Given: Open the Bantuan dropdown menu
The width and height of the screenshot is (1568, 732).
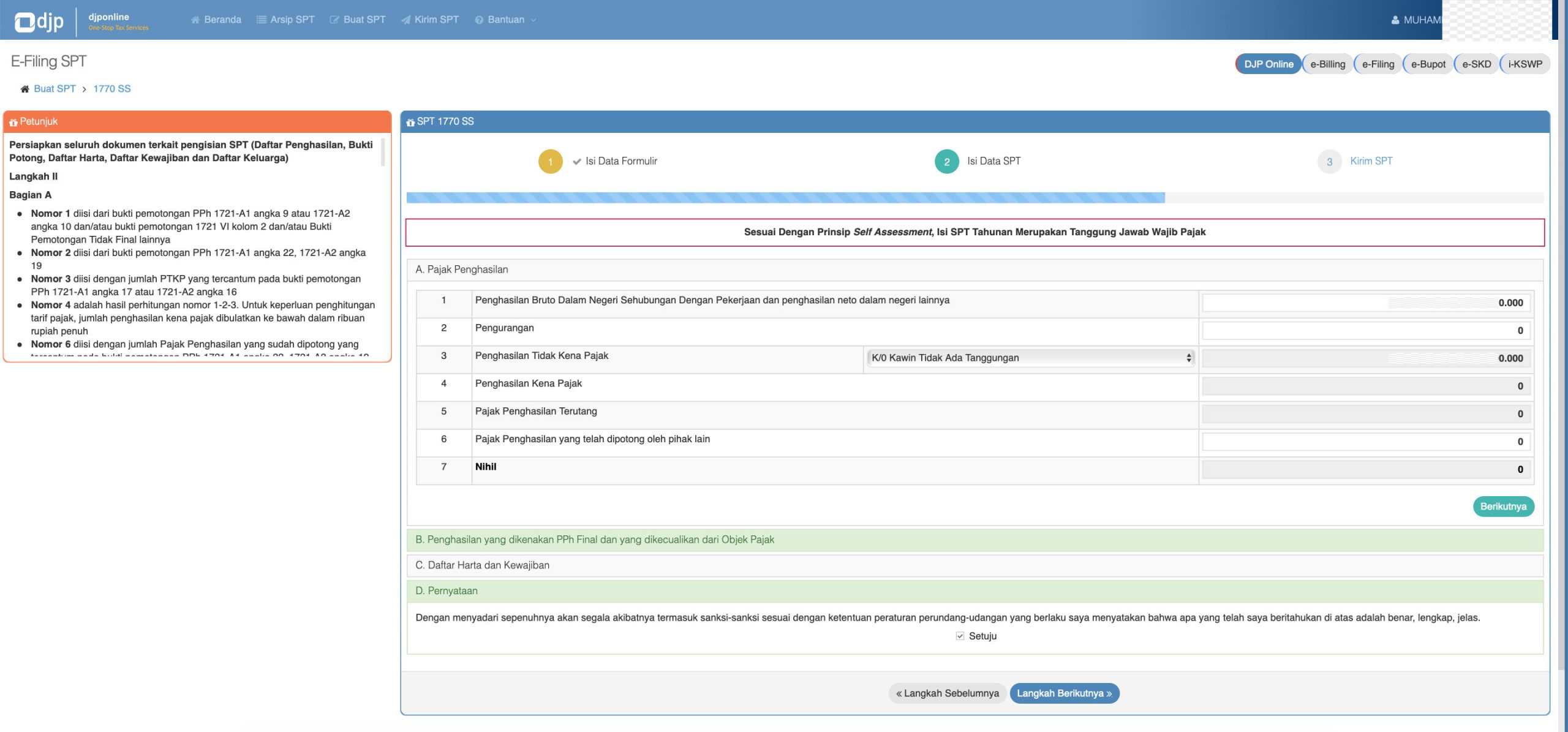Looking at the screenshot, I should coord(506,20).
